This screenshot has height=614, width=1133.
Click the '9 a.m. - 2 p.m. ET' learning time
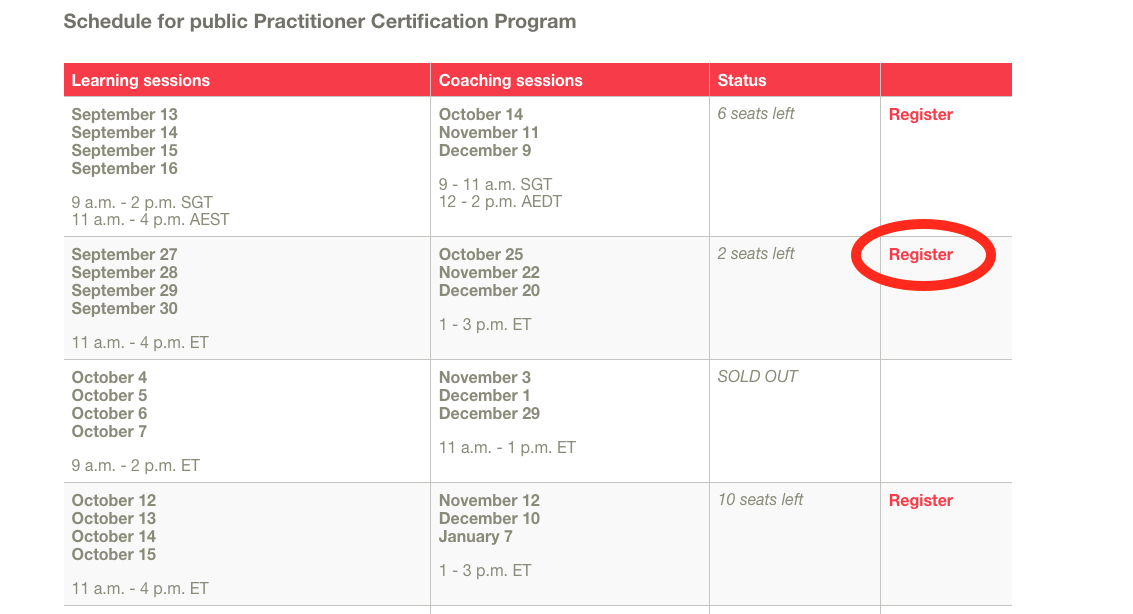(135, 466)
